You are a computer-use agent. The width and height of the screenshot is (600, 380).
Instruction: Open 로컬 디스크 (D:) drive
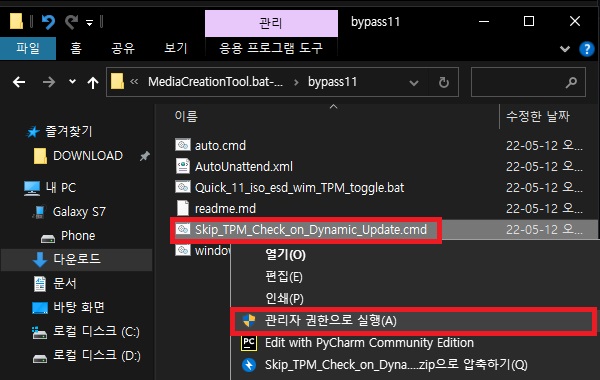[x=96, y=355]
